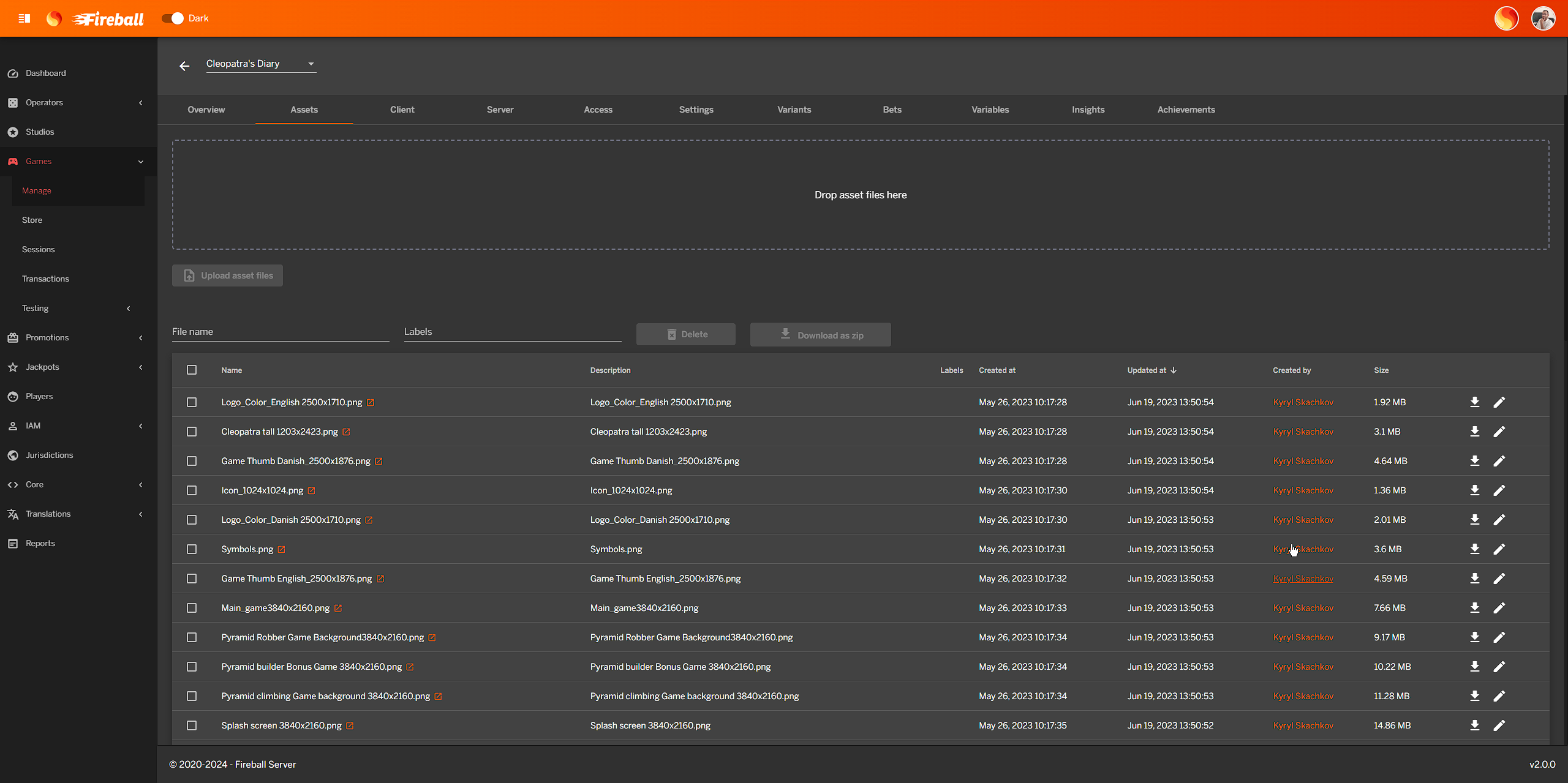Edit the Icon_1024x1024.png asset
Viewport: 1568px width, 783px height.
point(1499,490)
